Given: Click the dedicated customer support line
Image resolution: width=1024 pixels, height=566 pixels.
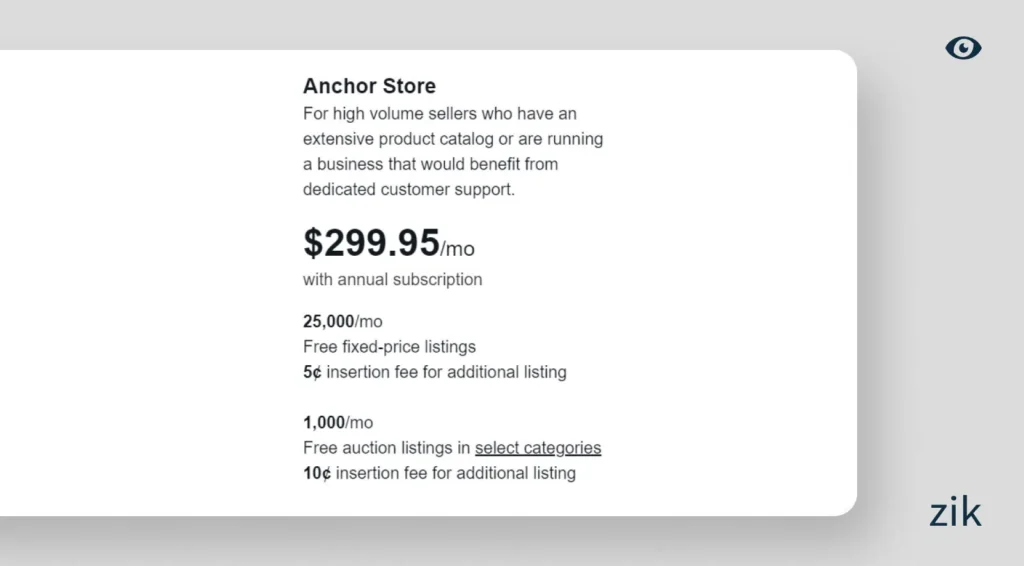Looking at the screenshot, I should pos(408,189).
